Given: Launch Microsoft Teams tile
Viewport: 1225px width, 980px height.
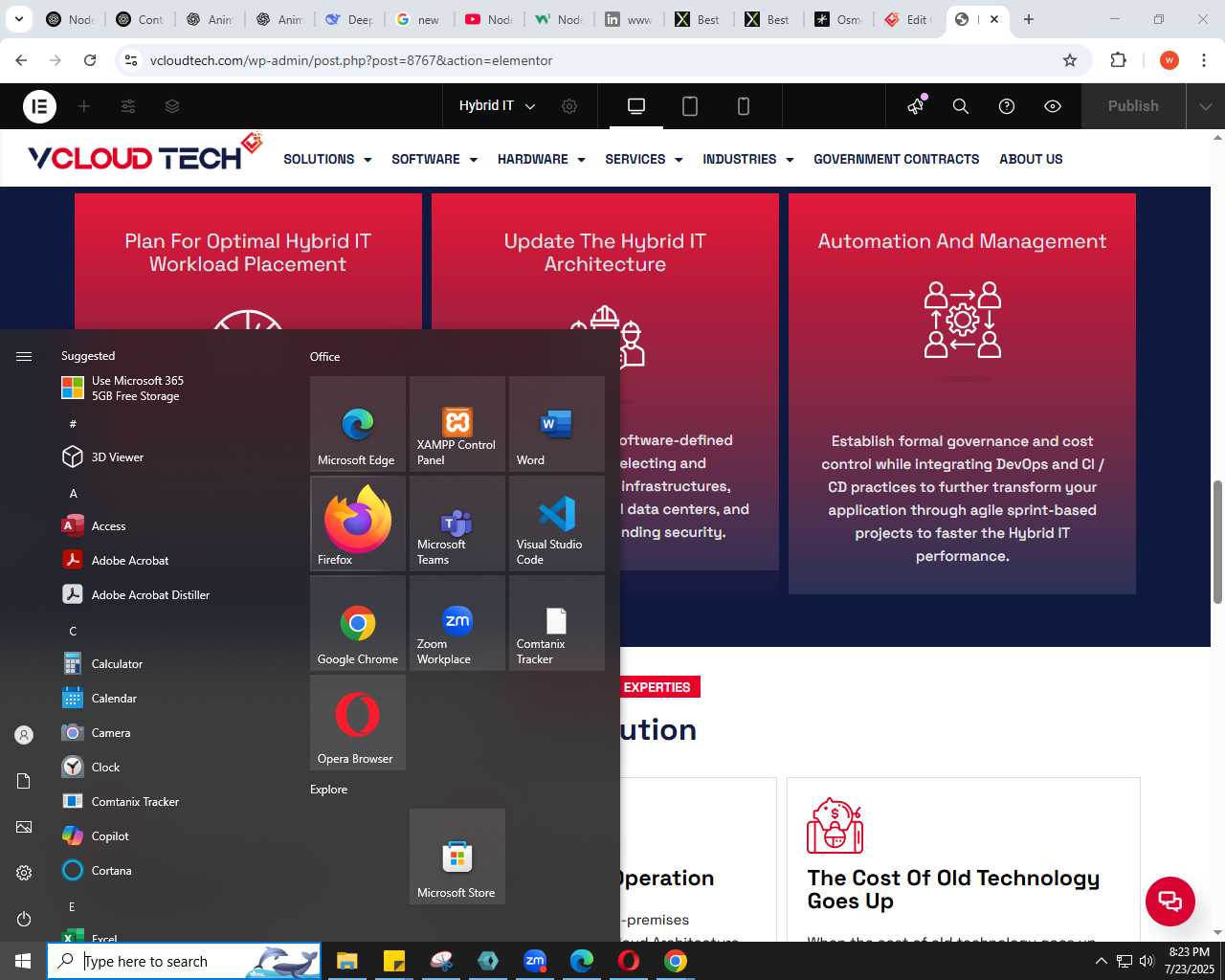Looking at the screenshot, I should [x=457, y=523].
